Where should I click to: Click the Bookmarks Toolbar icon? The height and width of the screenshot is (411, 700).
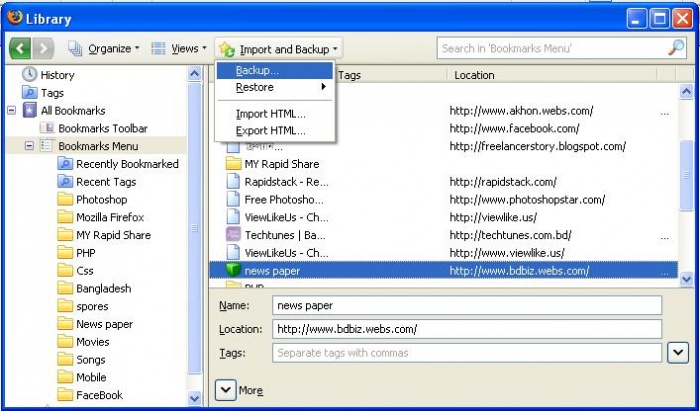coord(47,128)
